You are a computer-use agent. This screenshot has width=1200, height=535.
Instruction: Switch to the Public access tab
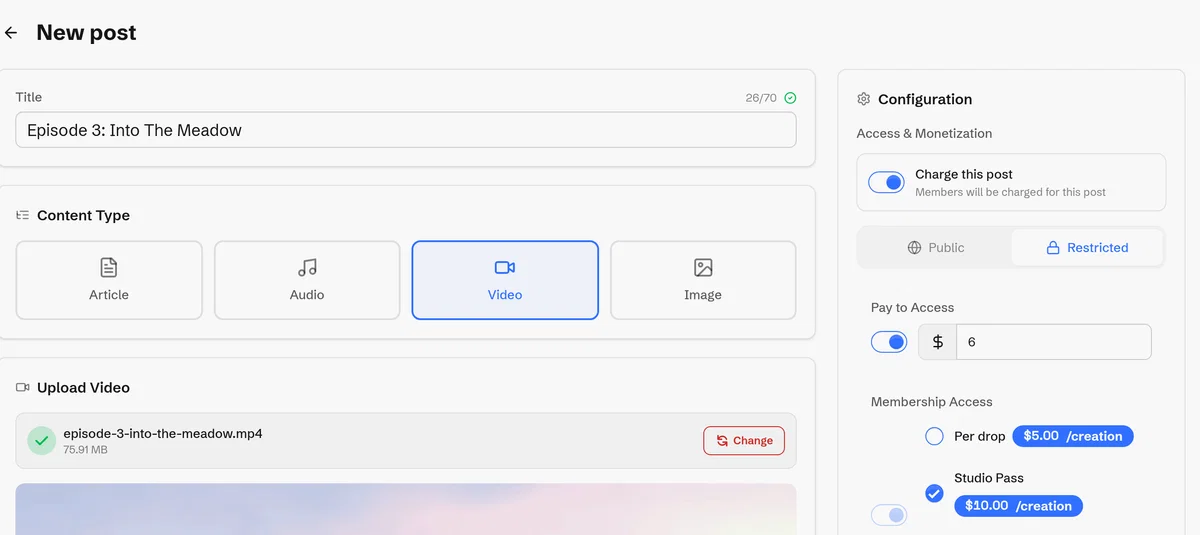coord(935,247)
